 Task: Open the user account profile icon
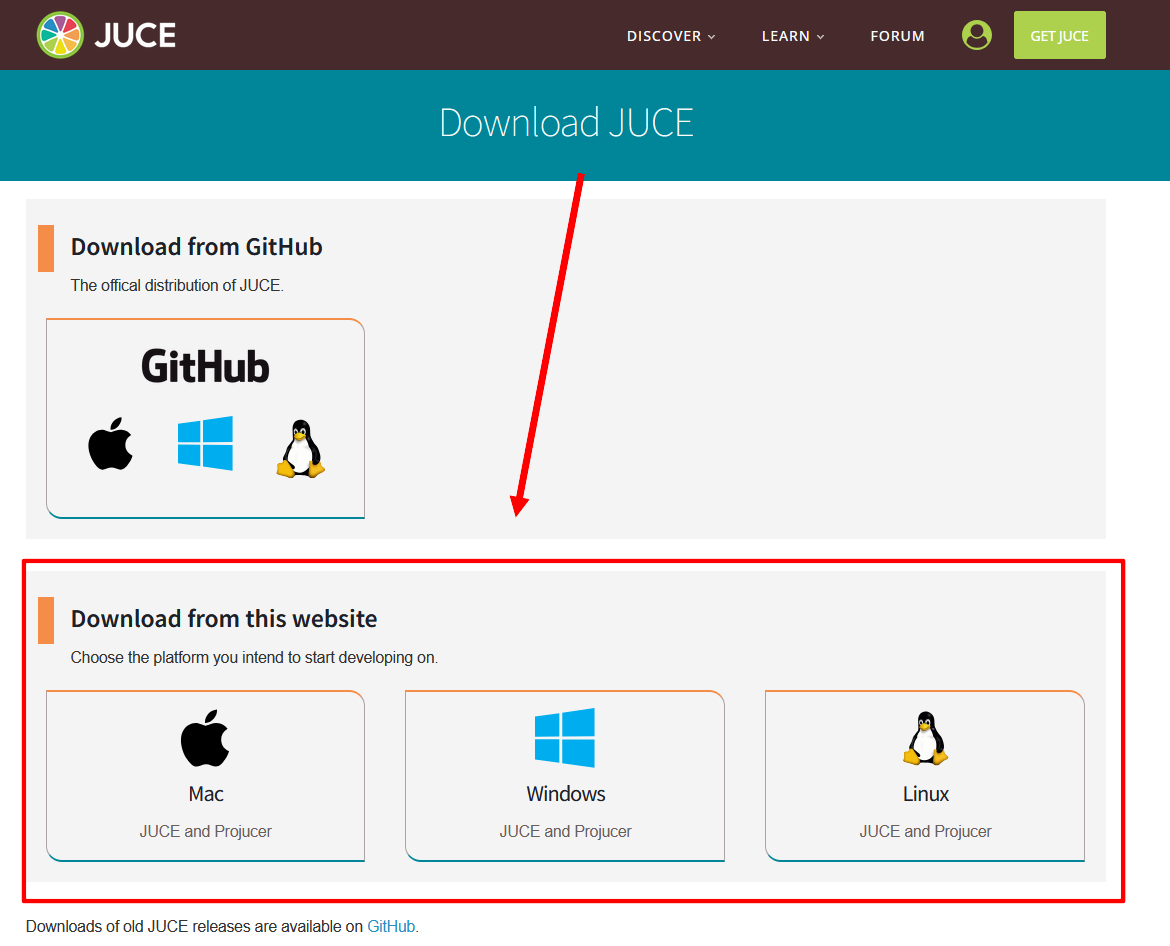point(976,35)
